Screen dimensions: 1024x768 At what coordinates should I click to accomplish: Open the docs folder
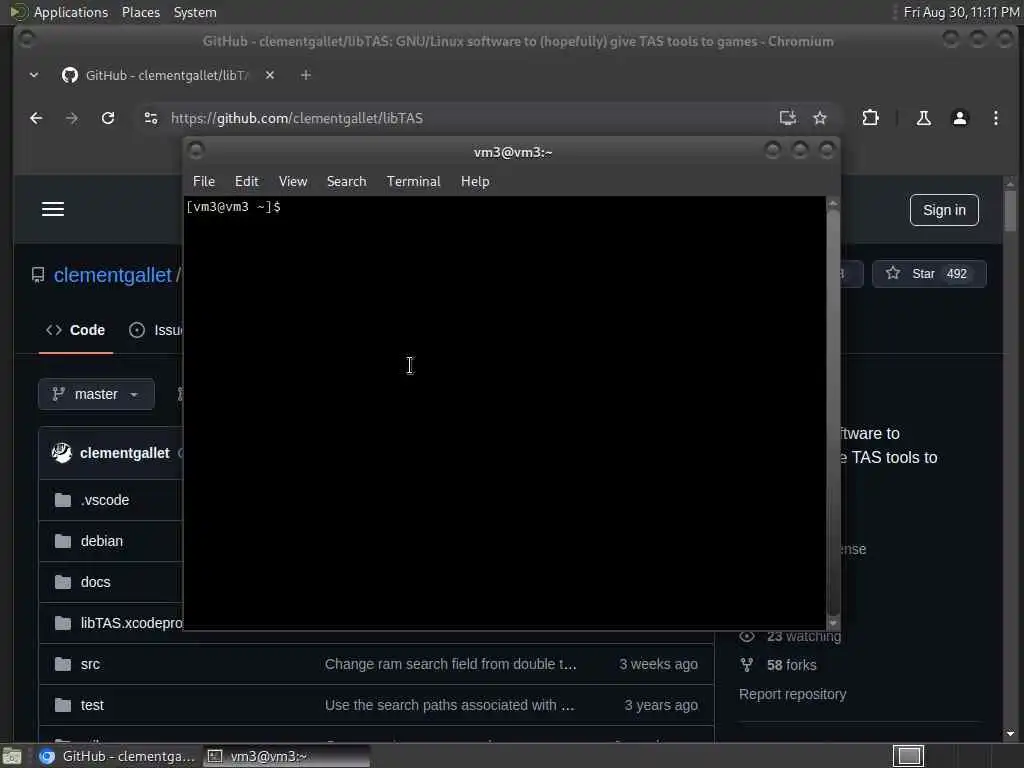point(95,583)
